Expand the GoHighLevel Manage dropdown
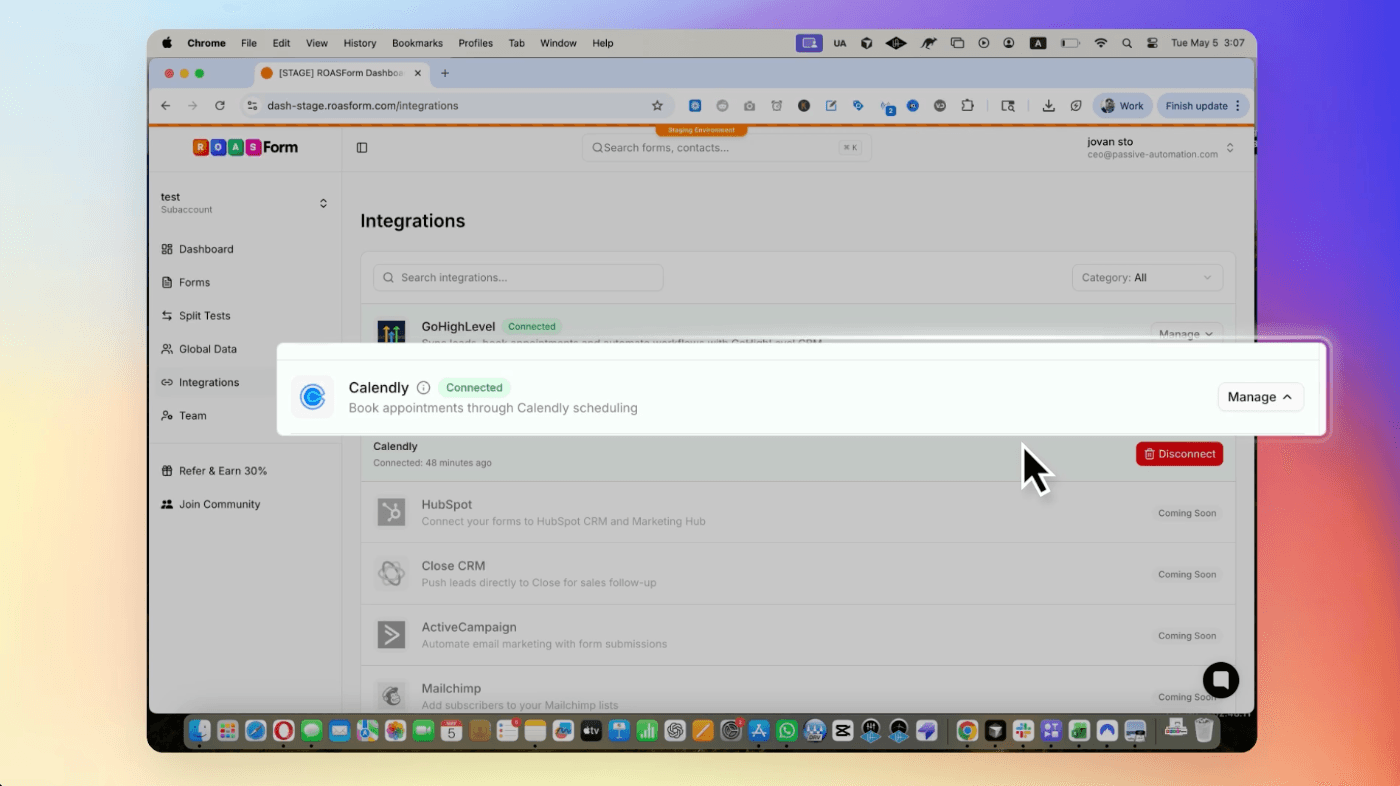Viewport: 1400px width, 786px height. pos(1186,334)
